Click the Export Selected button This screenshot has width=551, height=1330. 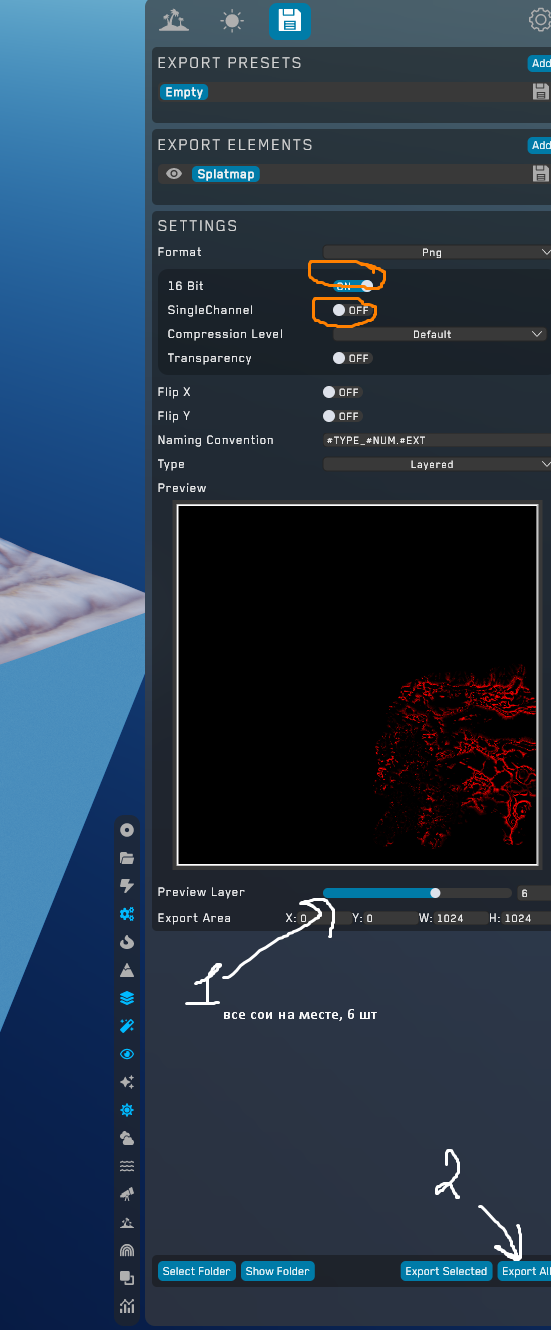pyautogui.click(x=446, y=1271)
